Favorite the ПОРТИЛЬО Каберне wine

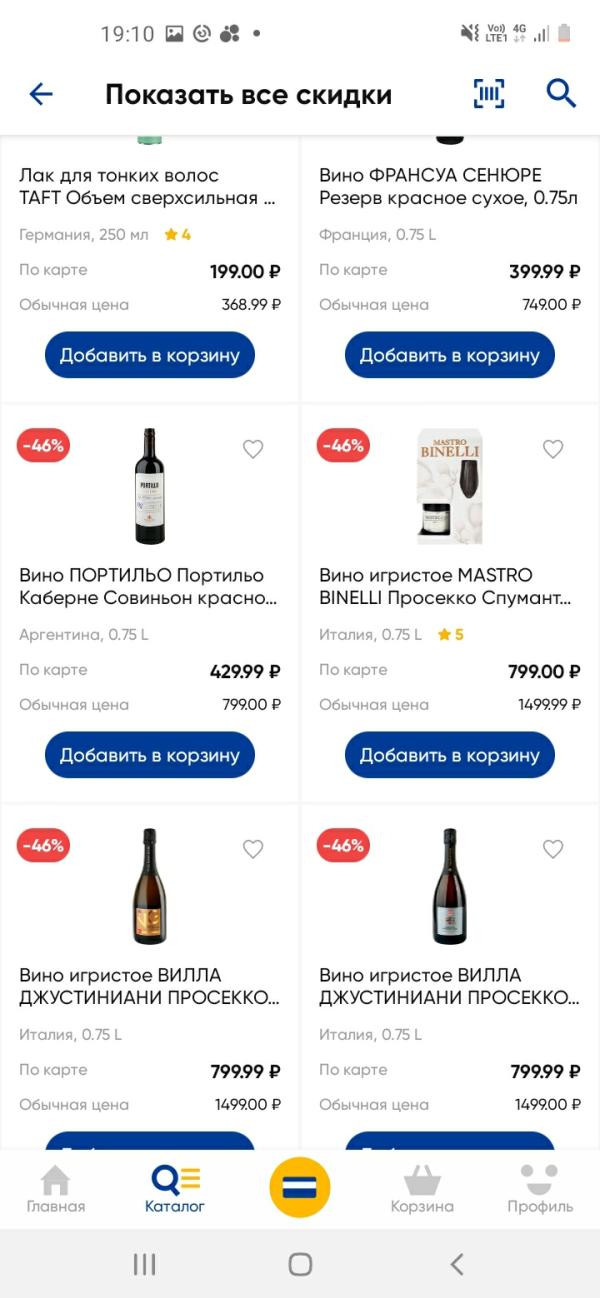coord(253,449)
